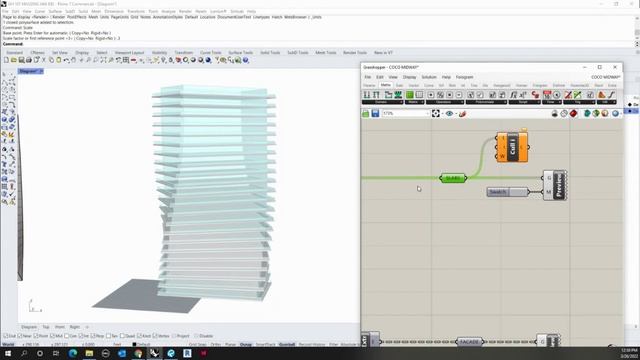Expand the Trig panel in Maths ribbon

pos(580,102)
